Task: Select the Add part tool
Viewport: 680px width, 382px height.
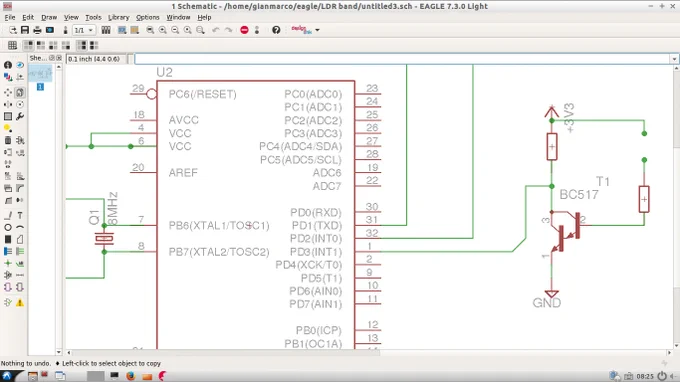Action: click(20, 140)
